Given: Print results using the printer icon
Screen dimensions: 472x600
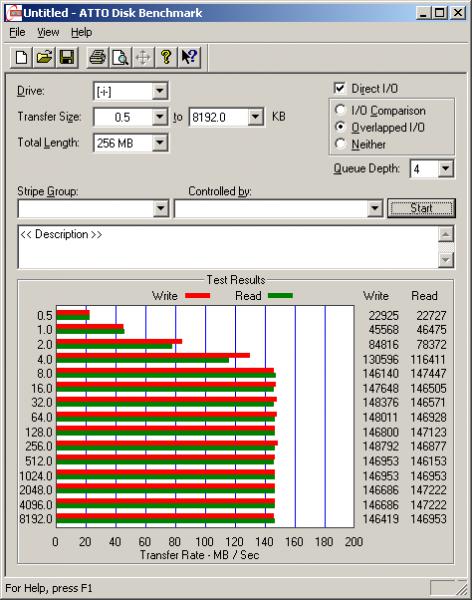Looking at the screenshot, I should tap(97, 57).
